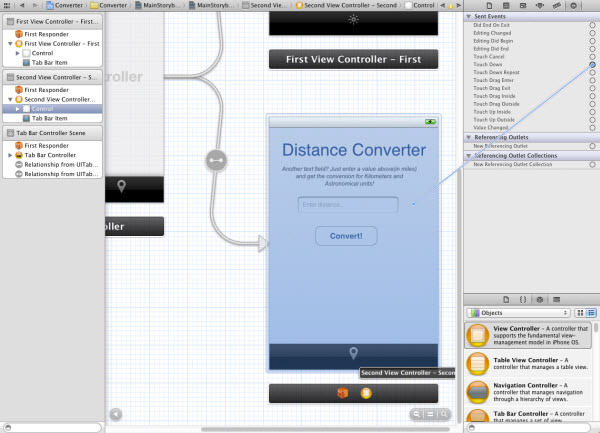This screenshot has height=433, width=600.
Task: Click First Responder cube in scene dock
Action: click(342, 393)
